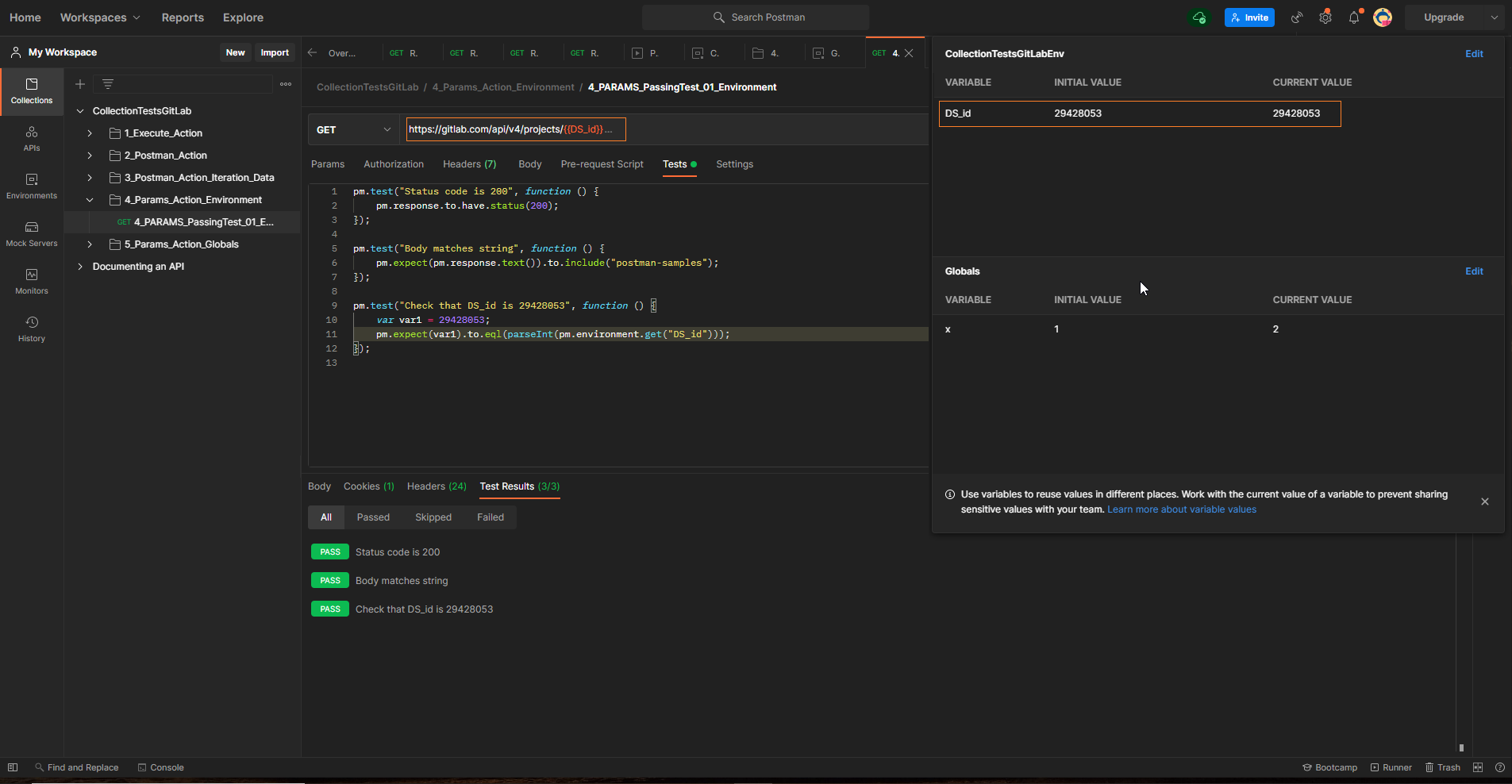
Task: Expand the 1_Execute_Action folder
Action: [89, 133]
